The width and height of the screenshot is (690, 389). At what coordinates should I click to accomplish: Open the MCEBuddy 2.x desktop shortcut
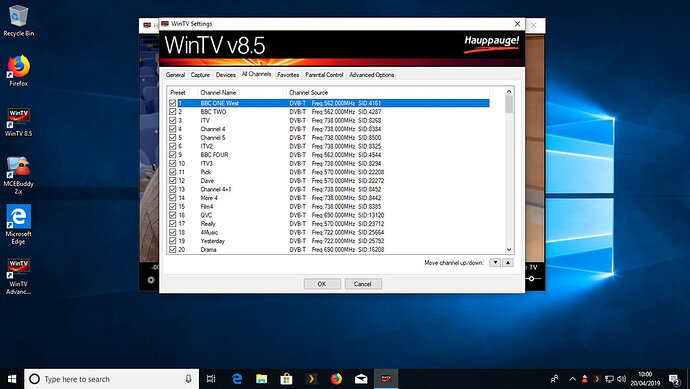[x=18, y=175]
